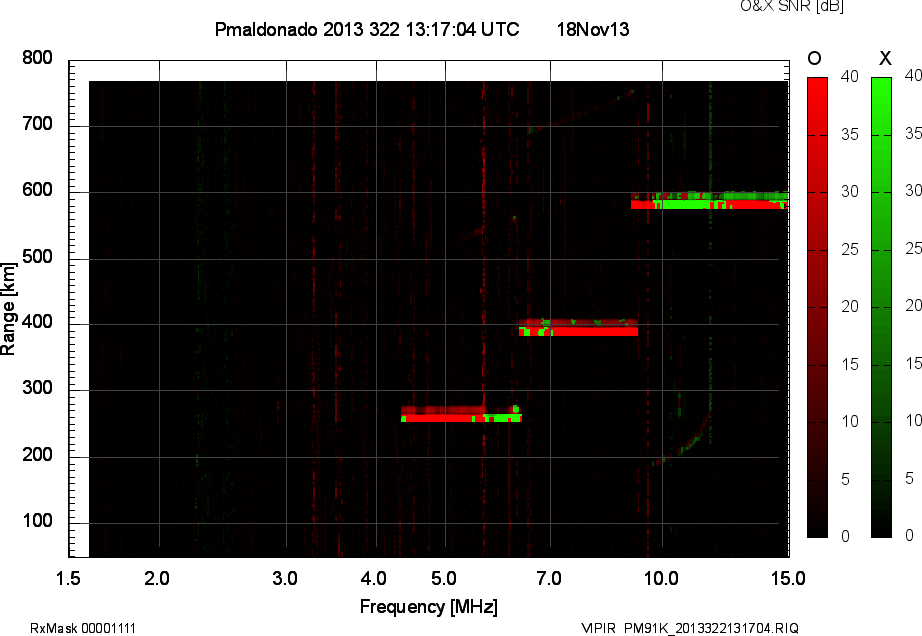Click the 4.0 frequency tick label
Image resolution: width=922 pixels, height=636 pixels.
(374, 578)
